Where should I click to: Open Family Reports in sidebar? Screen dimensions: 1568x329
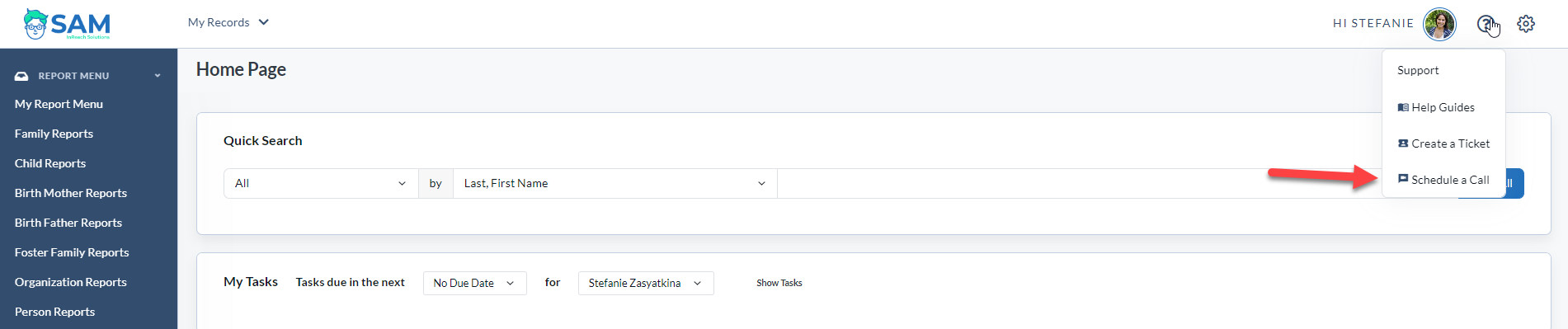54,134
